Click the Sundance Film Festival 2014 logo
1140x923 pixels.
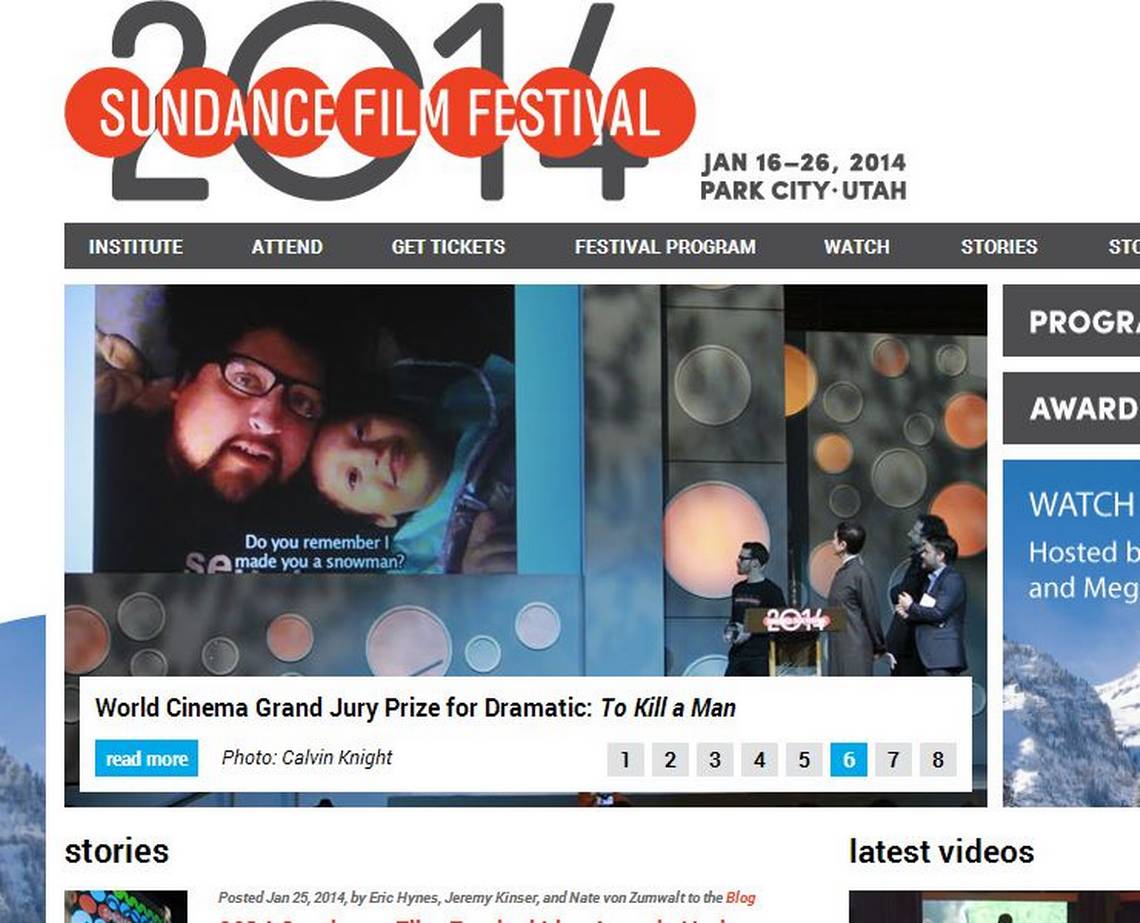coord(380,102)
